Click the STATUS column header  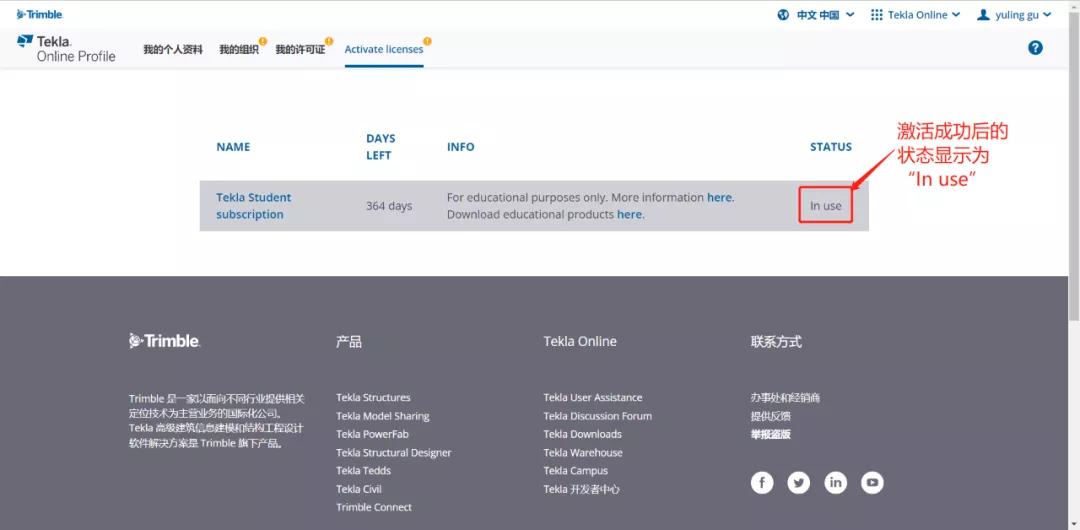[x=831, y=147]
